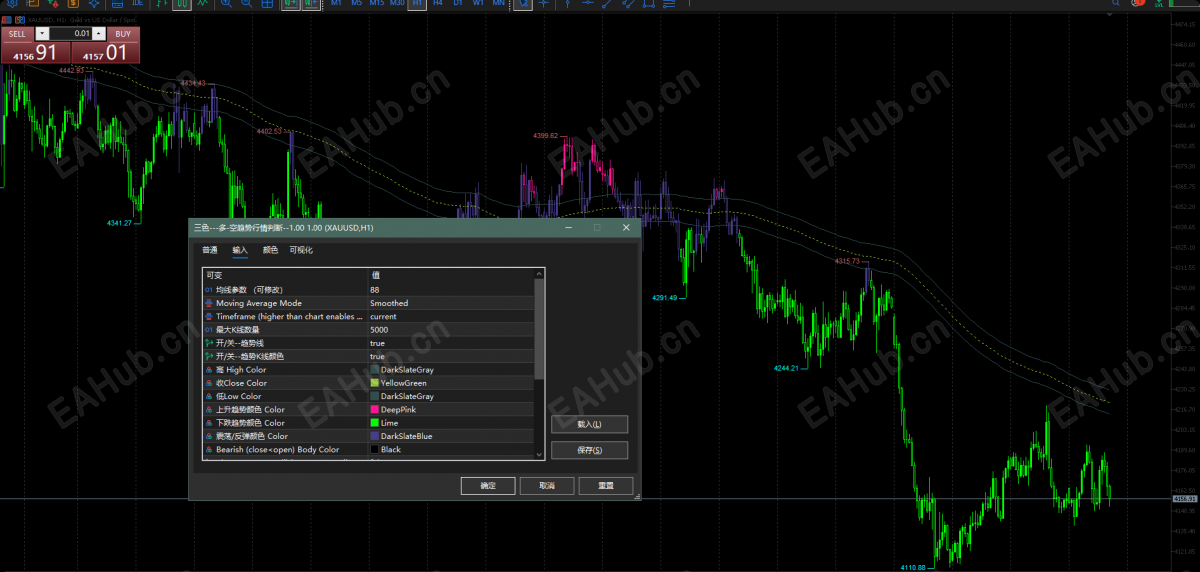The image size is (1200, 572).
Task: Set timeframe to D1
Action: coord(457,4)
